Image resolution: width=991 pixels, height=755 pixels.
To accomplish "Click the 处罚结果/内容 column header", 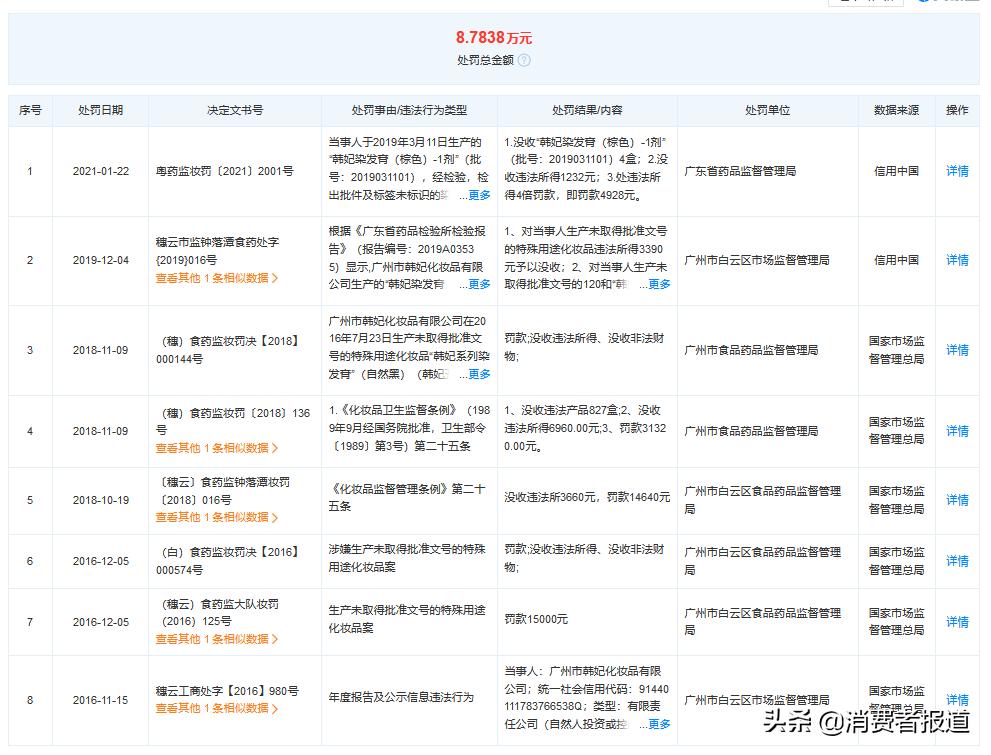I will pyautogui.click(x=587, y=110).
